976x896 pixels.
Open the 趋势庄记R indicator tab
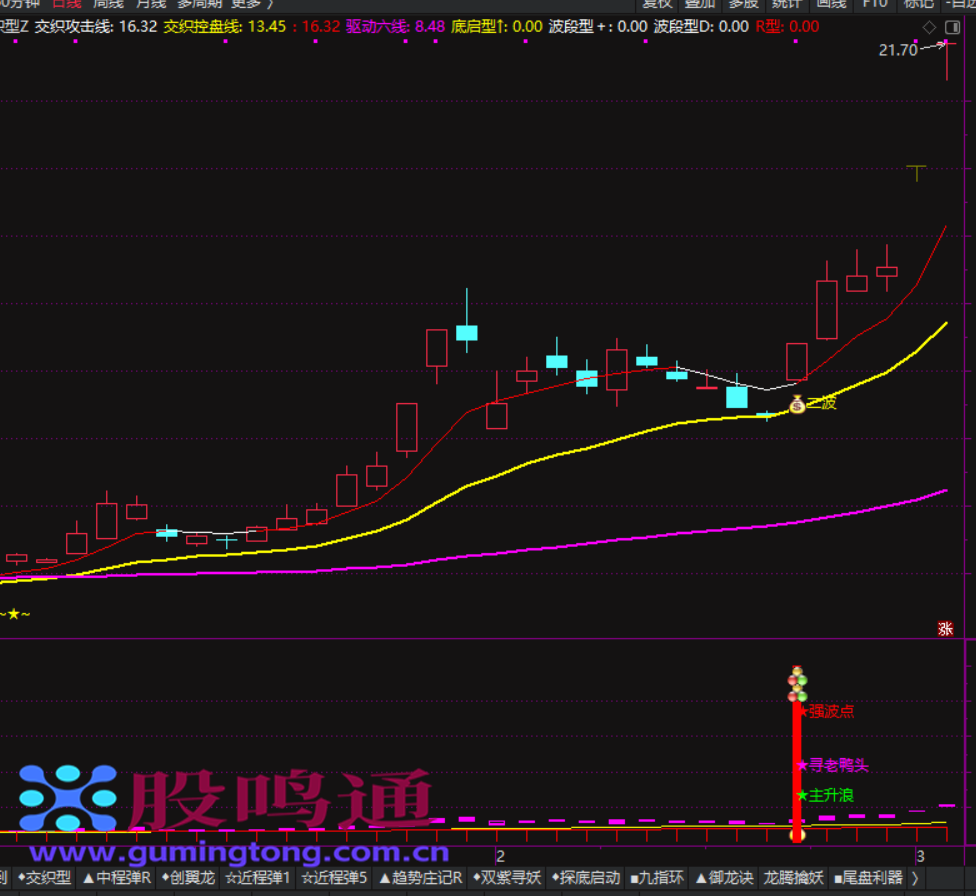(x=420, y=878)
